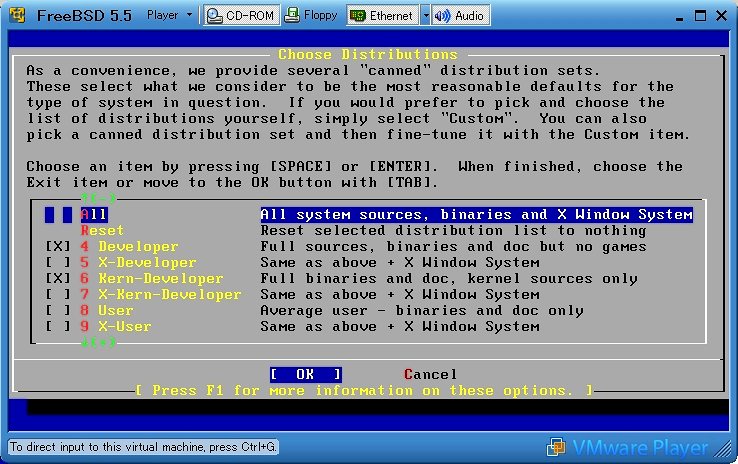
Task: Select the highlighted All distribution item
Action: tap(94, 215)
